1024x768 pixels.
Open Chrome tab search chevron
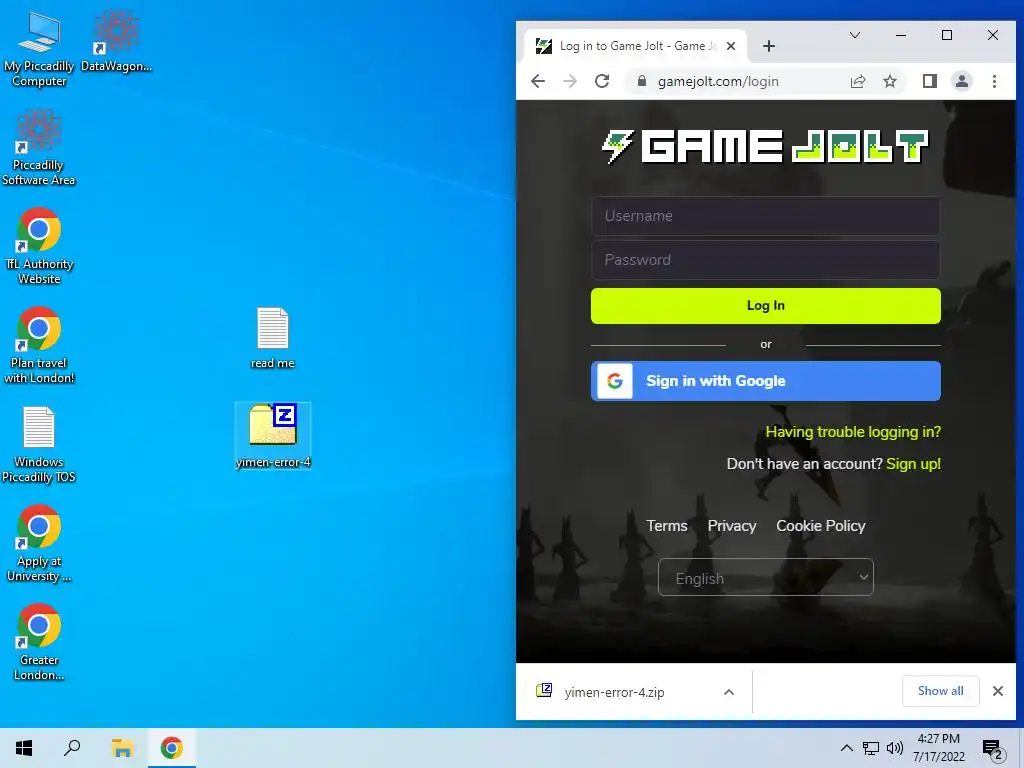[x=854, y=35]
